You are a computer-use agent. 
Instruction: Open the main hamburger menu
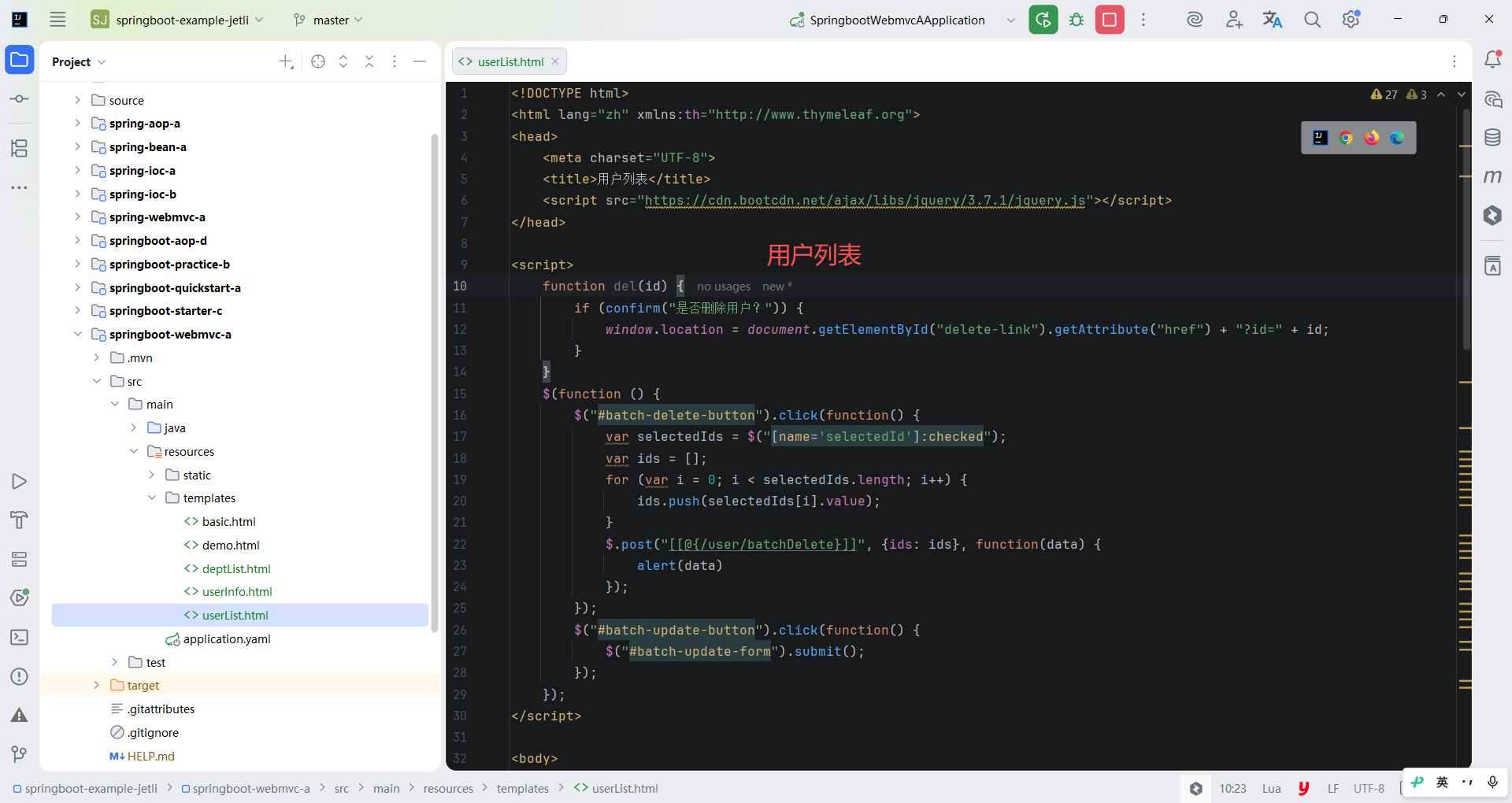57,20
